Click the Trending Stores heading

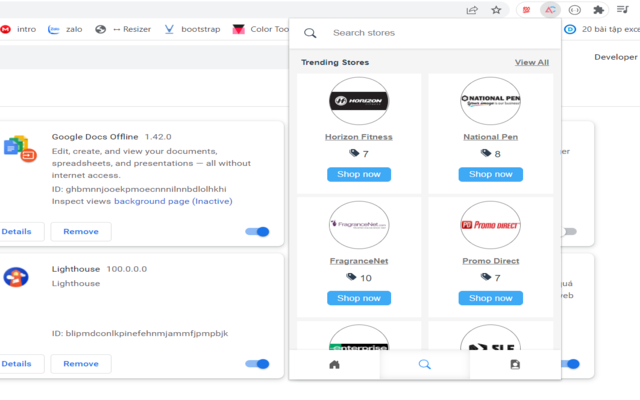[335, 62]
